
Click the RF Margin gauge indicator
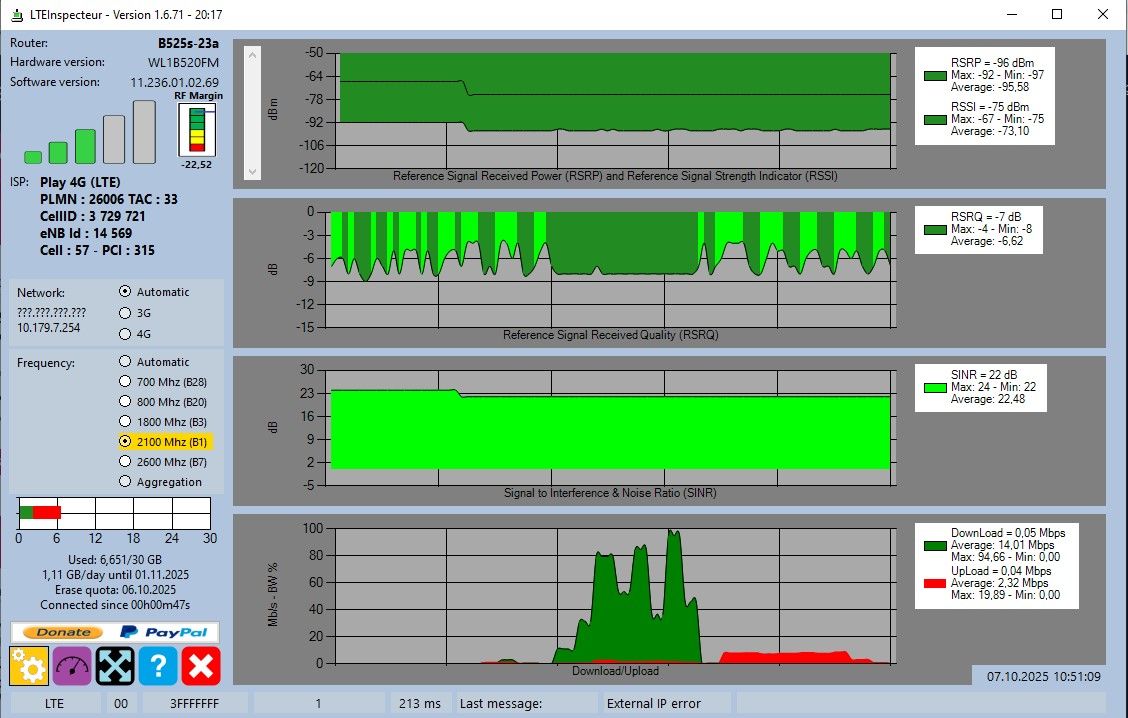197,130
